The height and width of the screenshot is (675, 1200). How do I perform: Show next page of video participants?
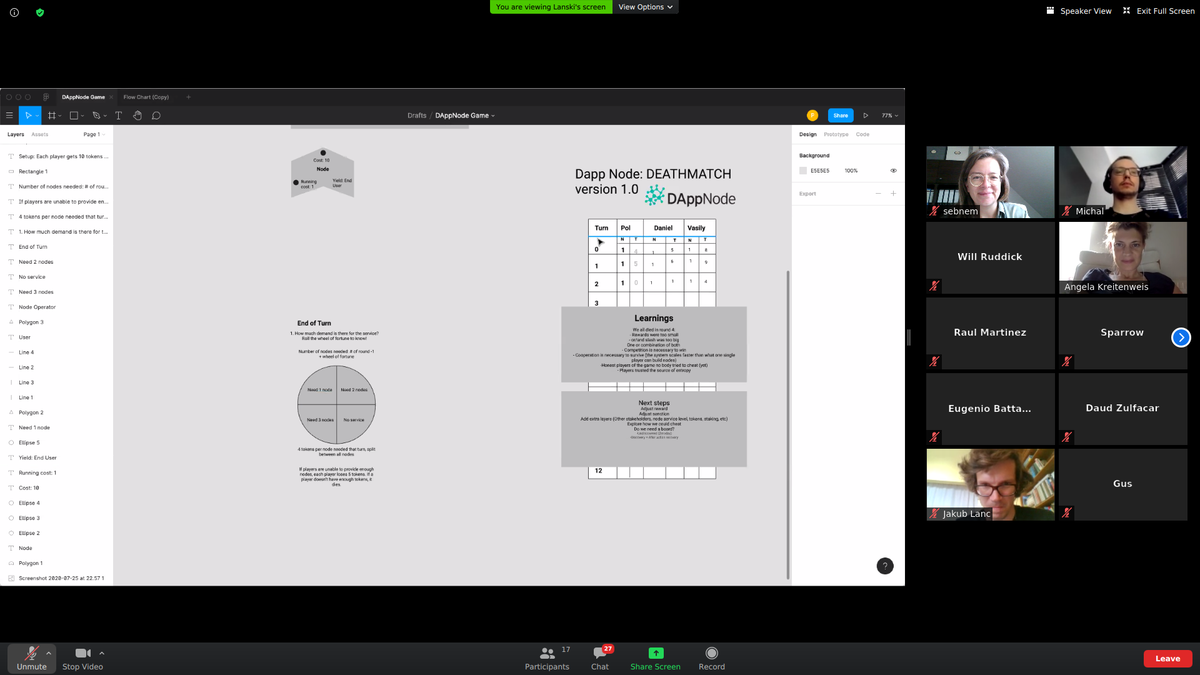pos(1181,337)
